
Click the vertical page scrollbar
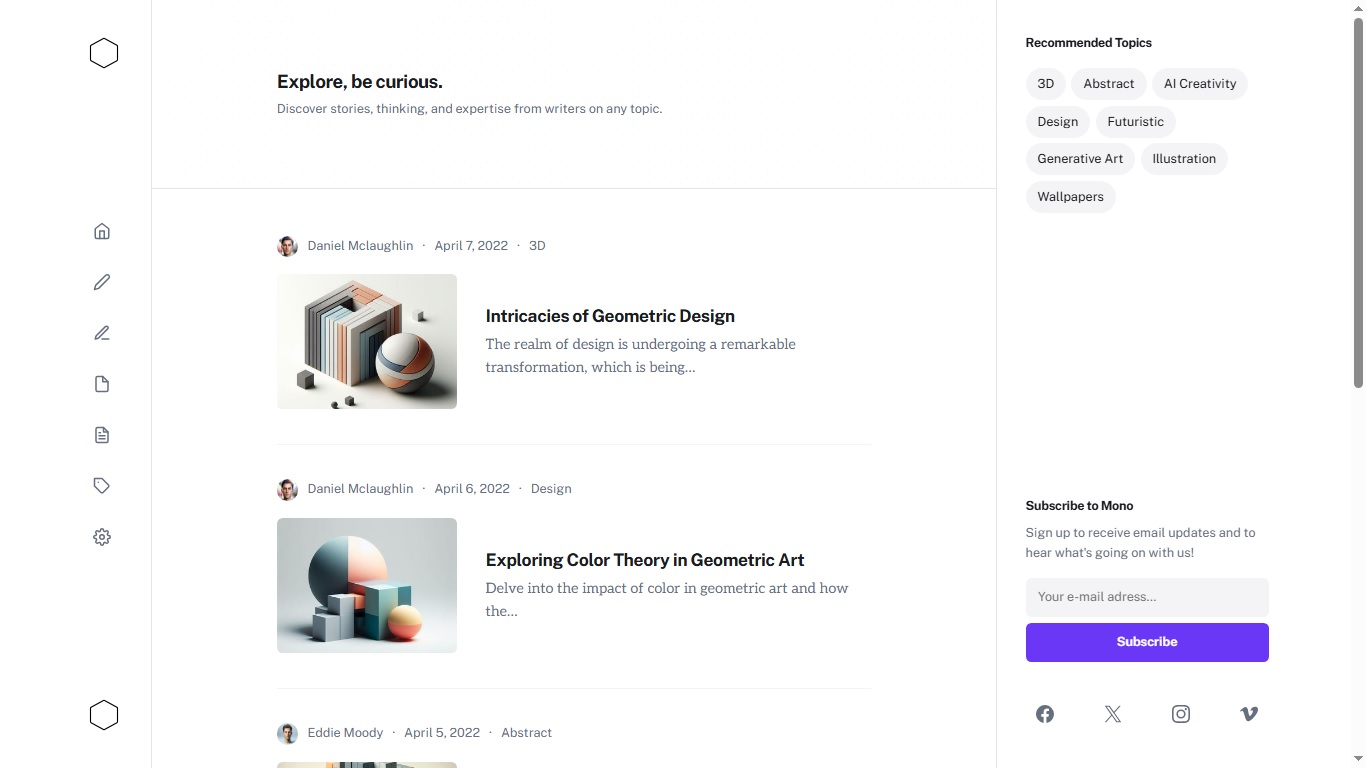[1358, 200]
